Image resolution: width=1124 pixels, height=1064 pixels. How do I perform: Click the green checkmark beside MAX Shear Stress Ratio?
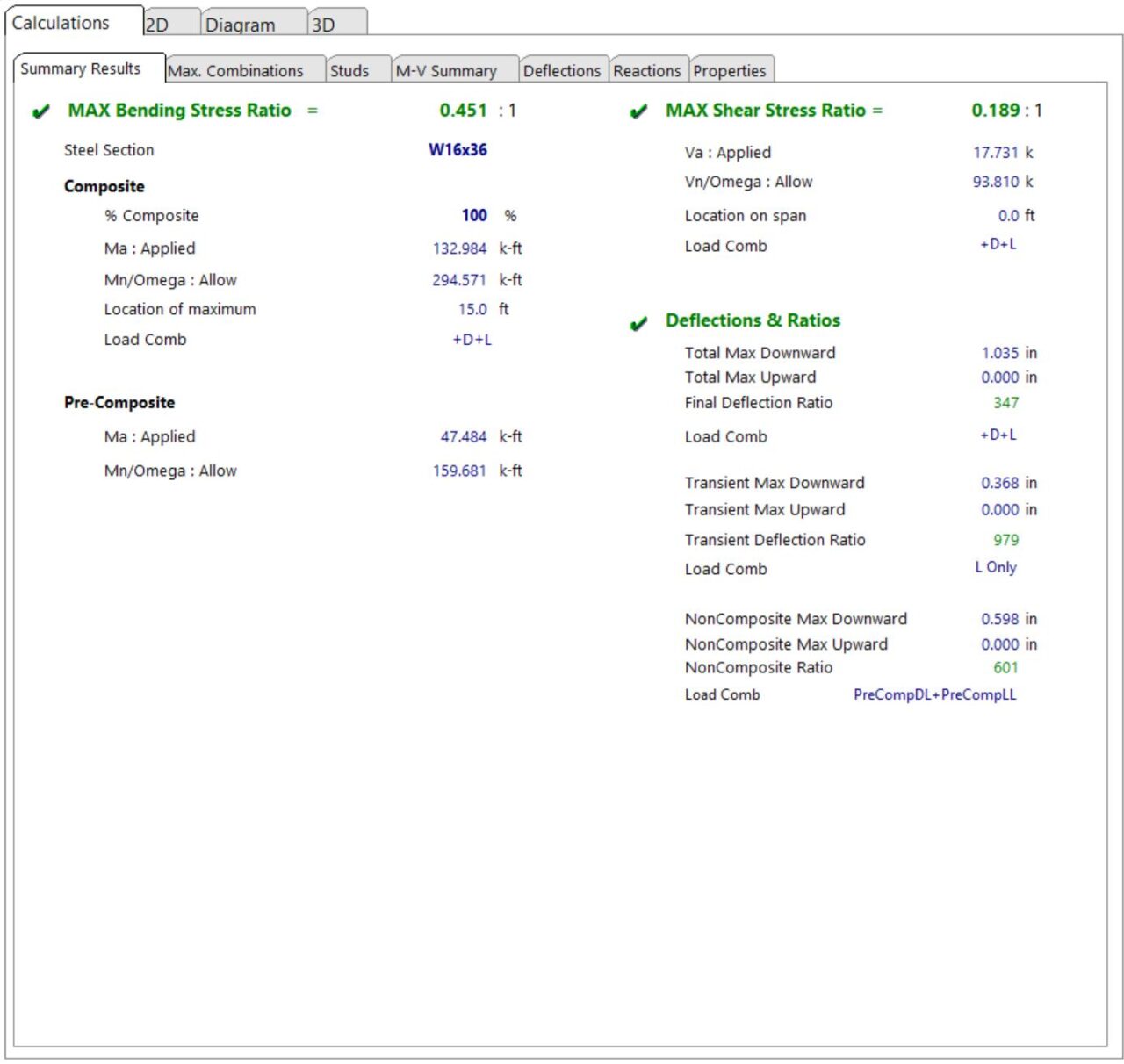coord(638,111)
